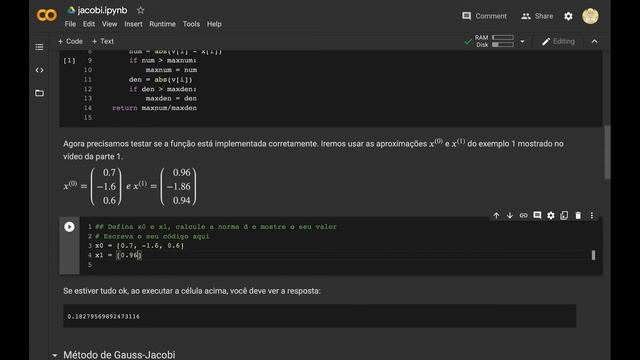Mirror cell in tab icon
This screenshot has height=360, width=640.
pos(564,216)
